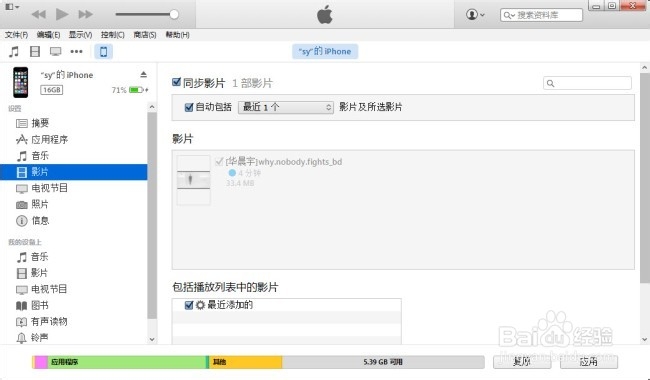This screenshot has height=380, width=650.
Task: Open the account user icon menu
Action: [475, 15]
